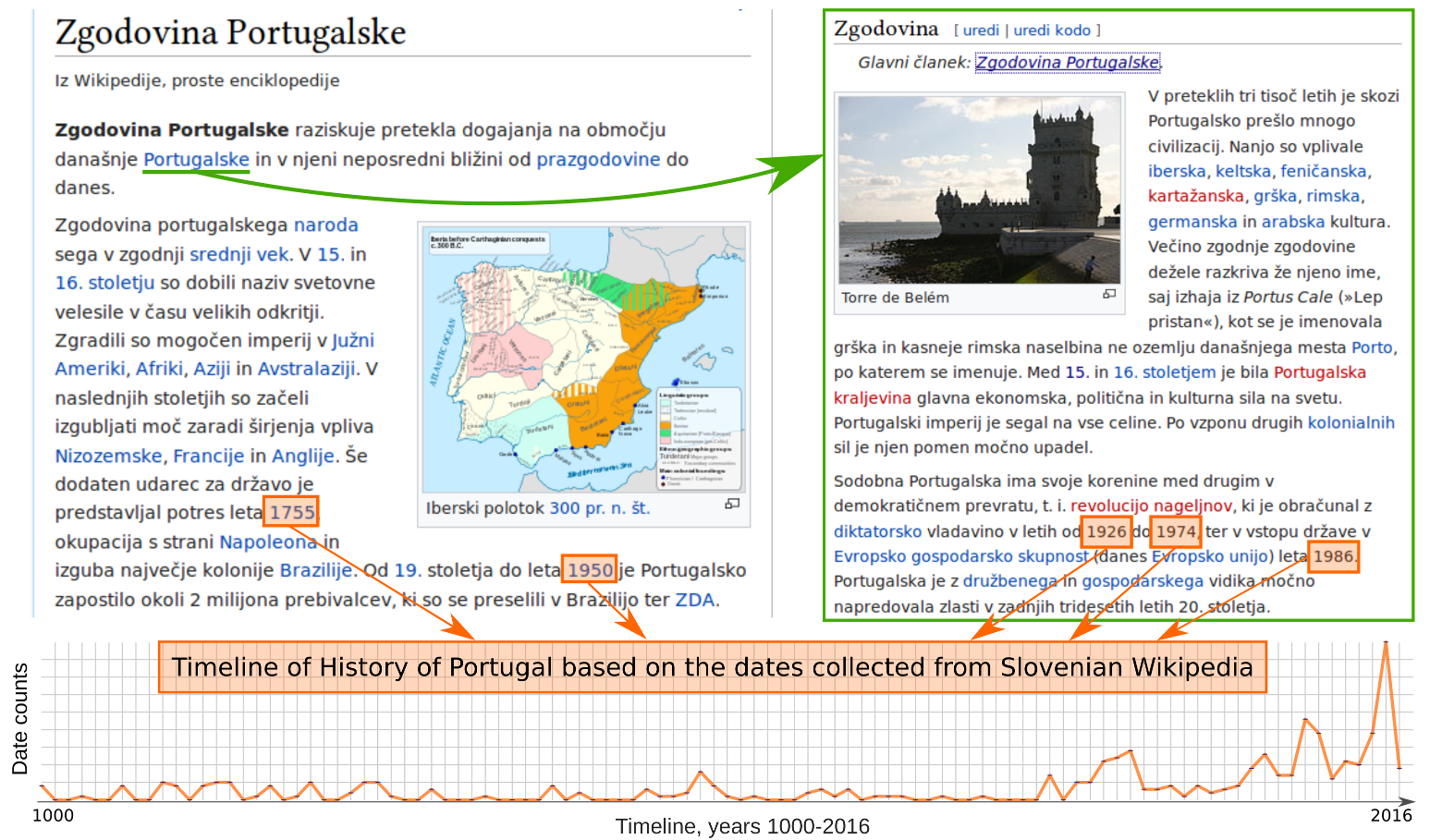Image resolution: width=1430 pixels, height=840 pixels.
Task: Open the red 'kartažanska' link
Action: (x=1196, y=196)
